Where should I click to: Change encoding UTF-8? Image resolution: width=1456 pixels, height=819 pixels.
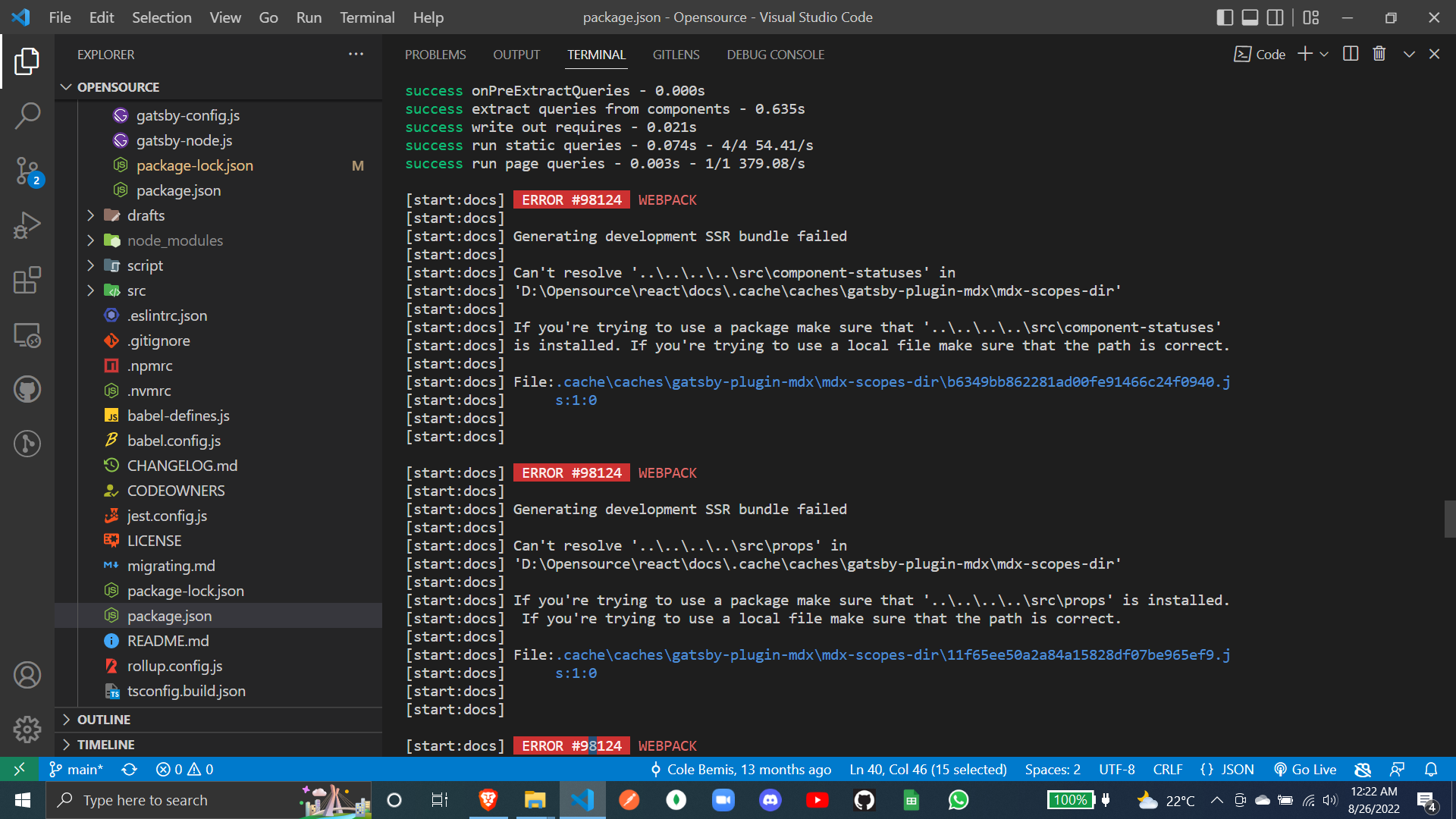coord(1117,769)
